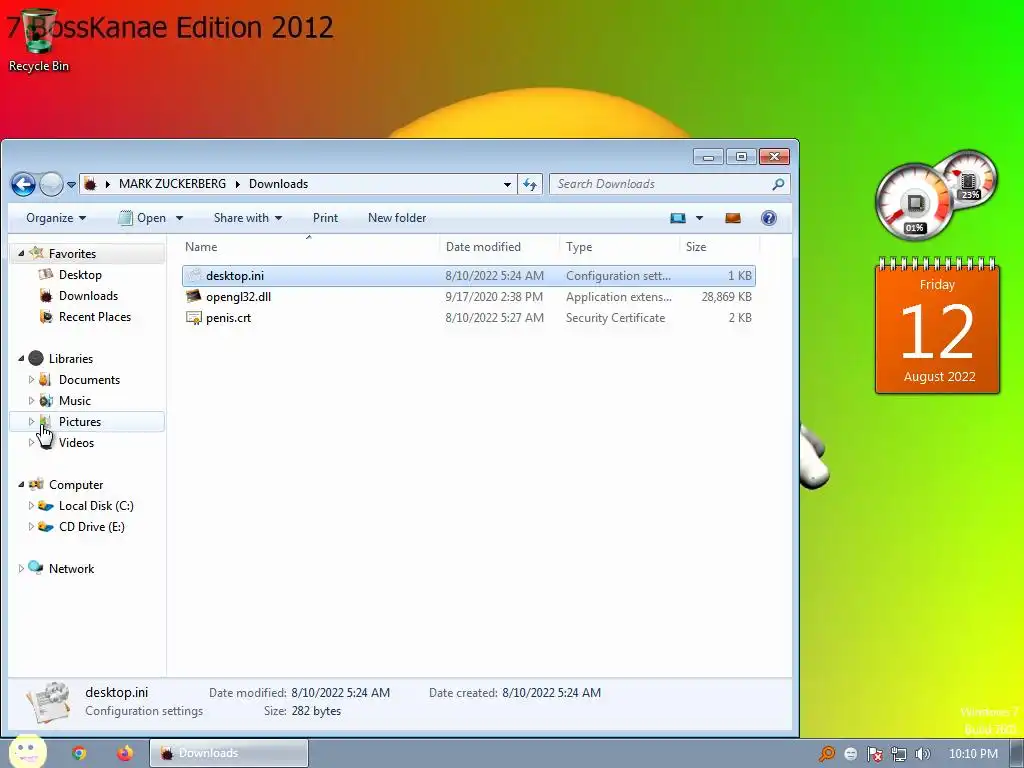The image size is (1024, 768).
Task: Click the Network icon in sidebar
Action: coord(36,568)
